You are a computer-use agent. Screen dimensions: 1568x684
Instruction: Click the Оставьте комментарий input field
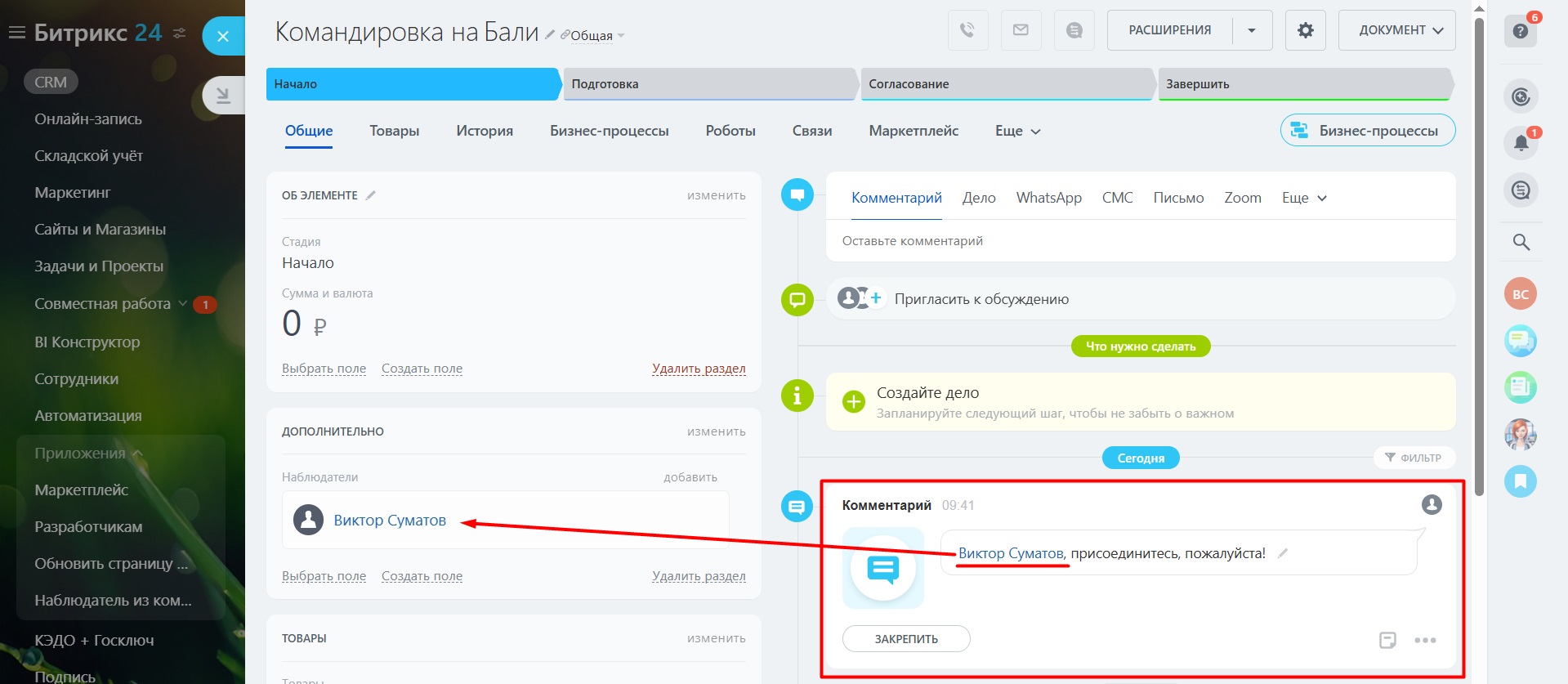click(x=1140, y=241)
